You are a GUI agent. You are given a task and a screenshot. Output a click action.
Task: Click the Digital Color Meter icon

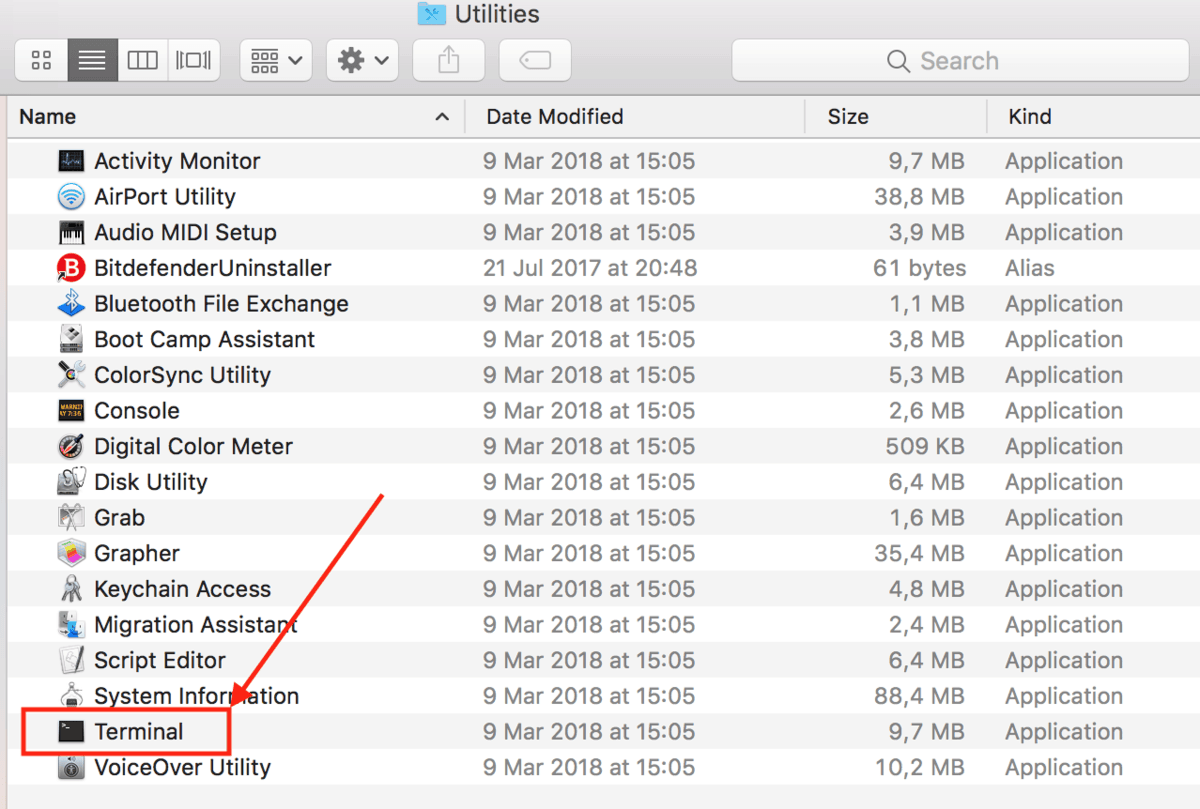[x=72, y=447]
